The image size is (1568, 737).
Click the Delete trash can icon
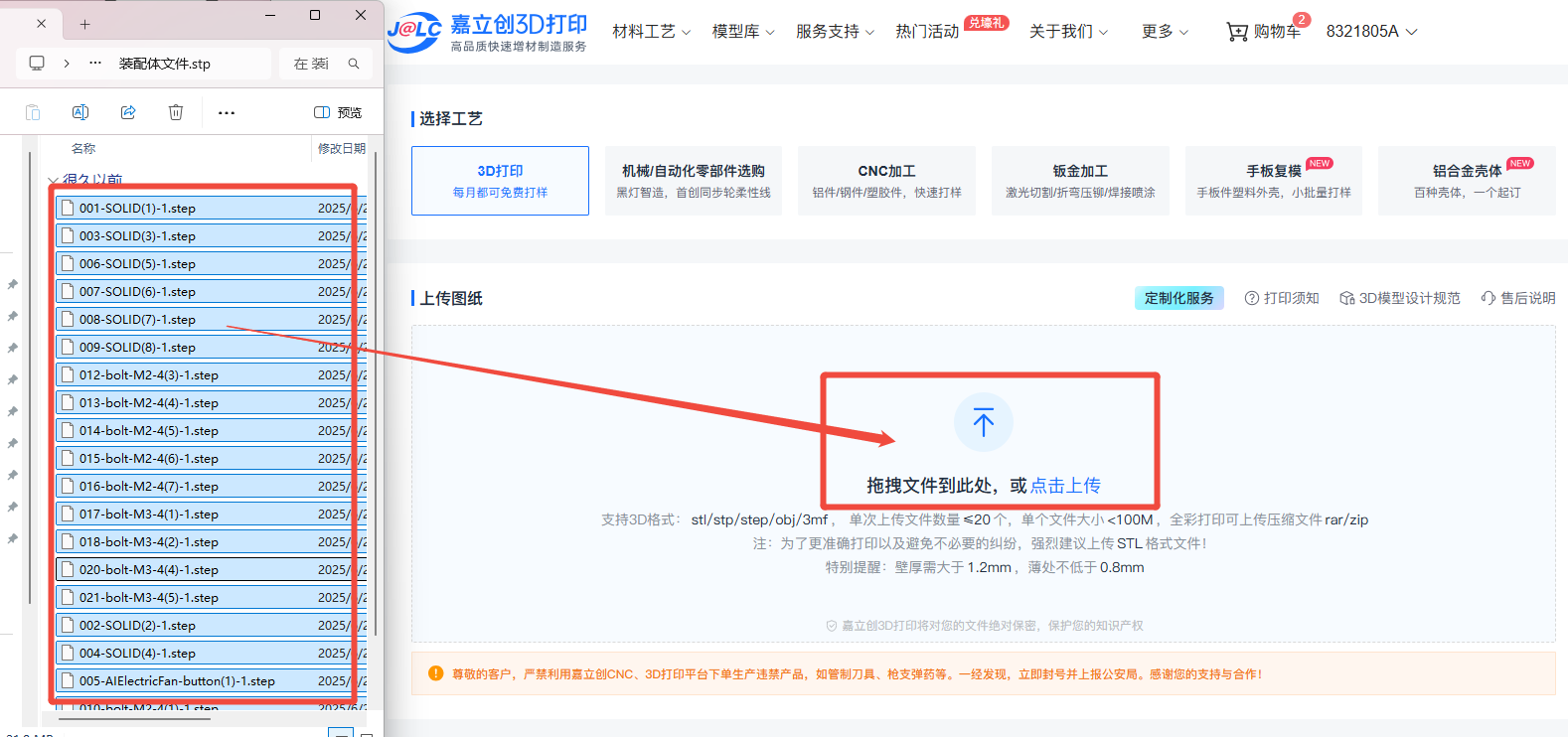click(176, 112)
